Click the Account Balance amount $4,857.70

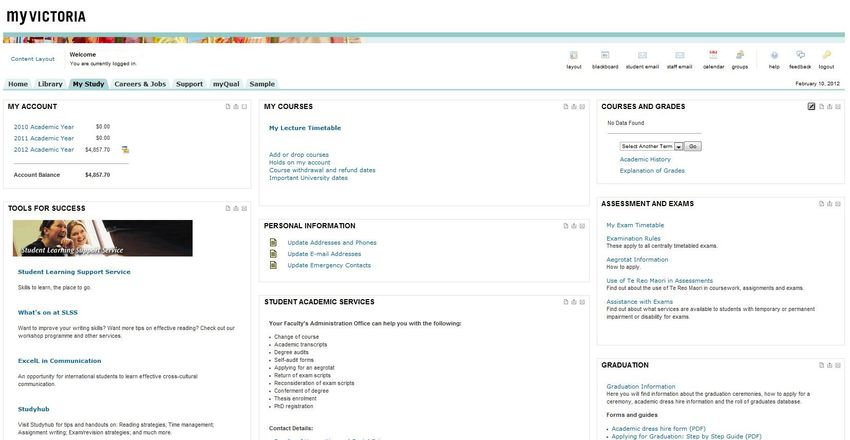(x=98, y=175)
